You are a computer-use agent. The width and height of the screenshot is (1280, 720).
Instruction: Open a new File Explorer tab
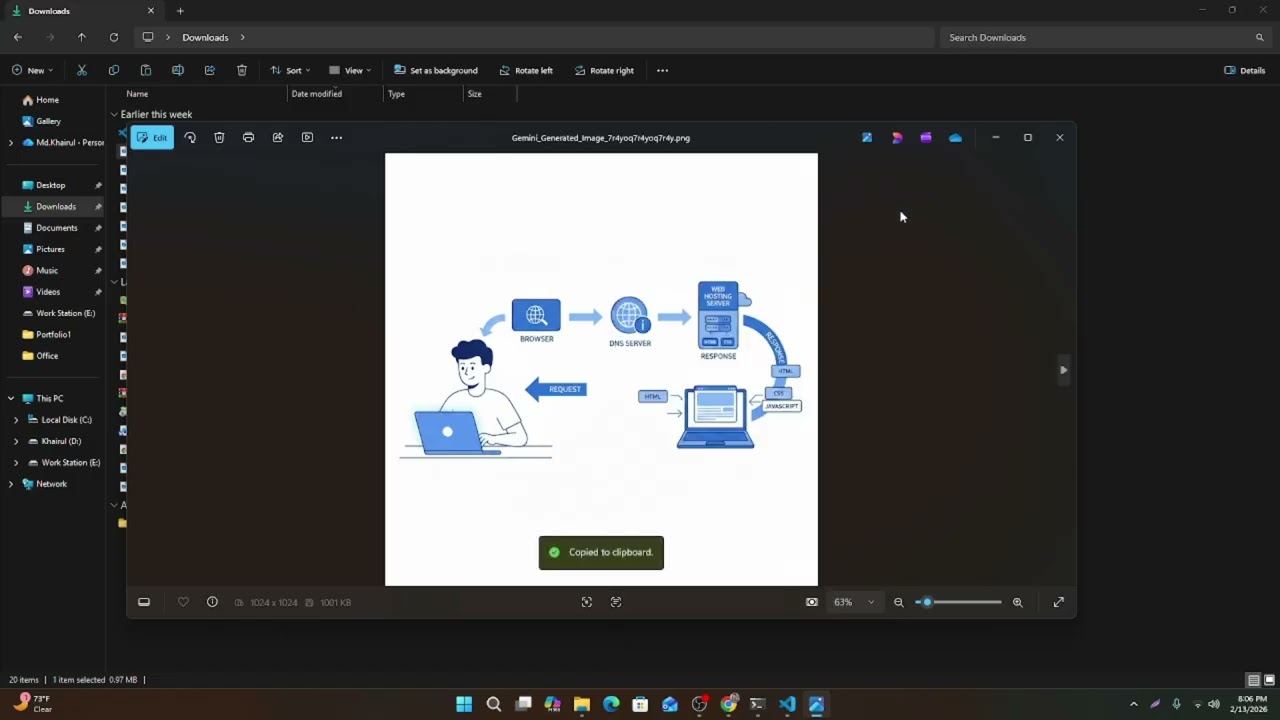[x=180, y=11]
